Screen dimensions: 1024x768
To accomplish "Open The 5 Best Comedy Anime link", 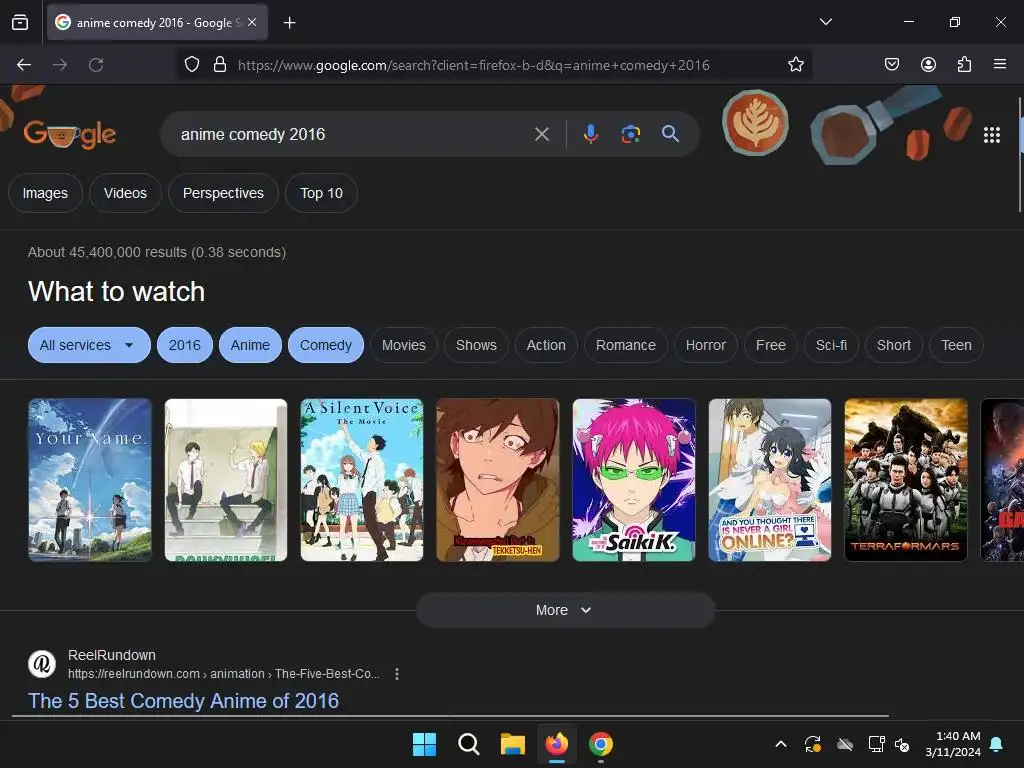I will pos(184,701).
